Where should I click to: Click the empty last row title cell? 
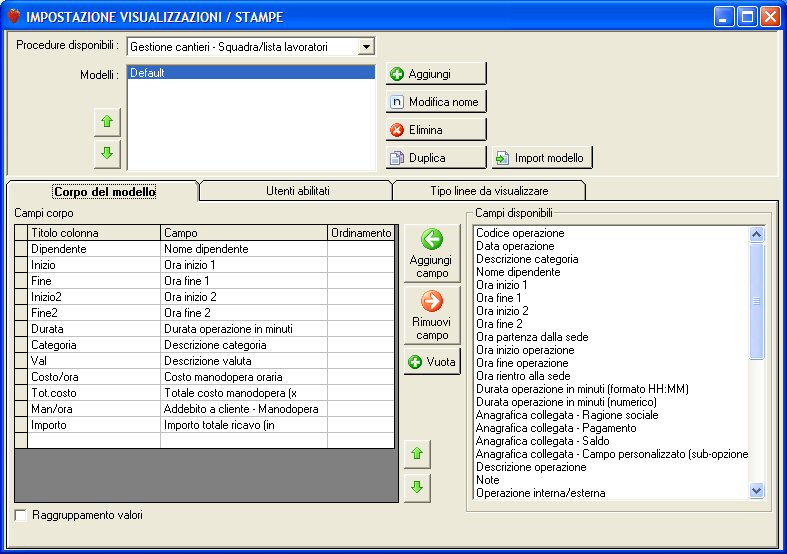point(94,441)
